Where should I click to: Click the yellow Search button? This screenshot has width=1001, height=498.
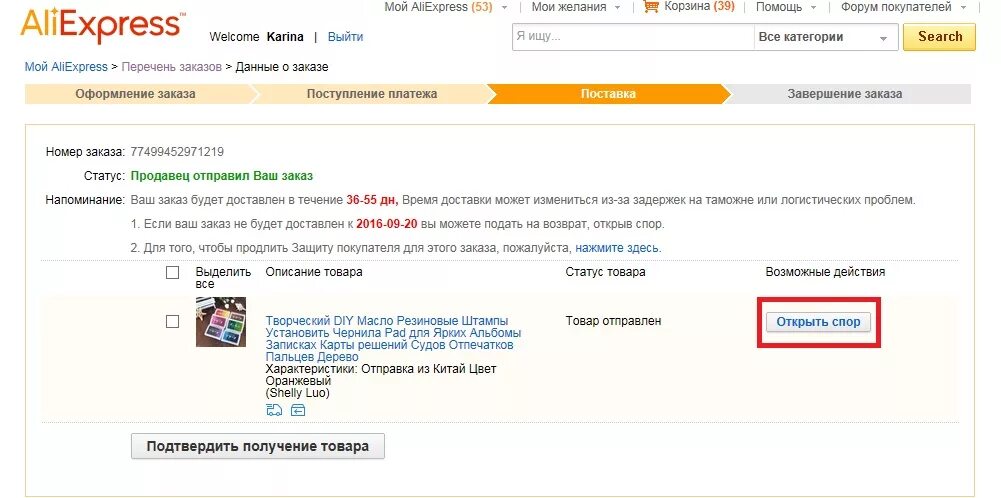pyautogui.click(x=939, y=37)
